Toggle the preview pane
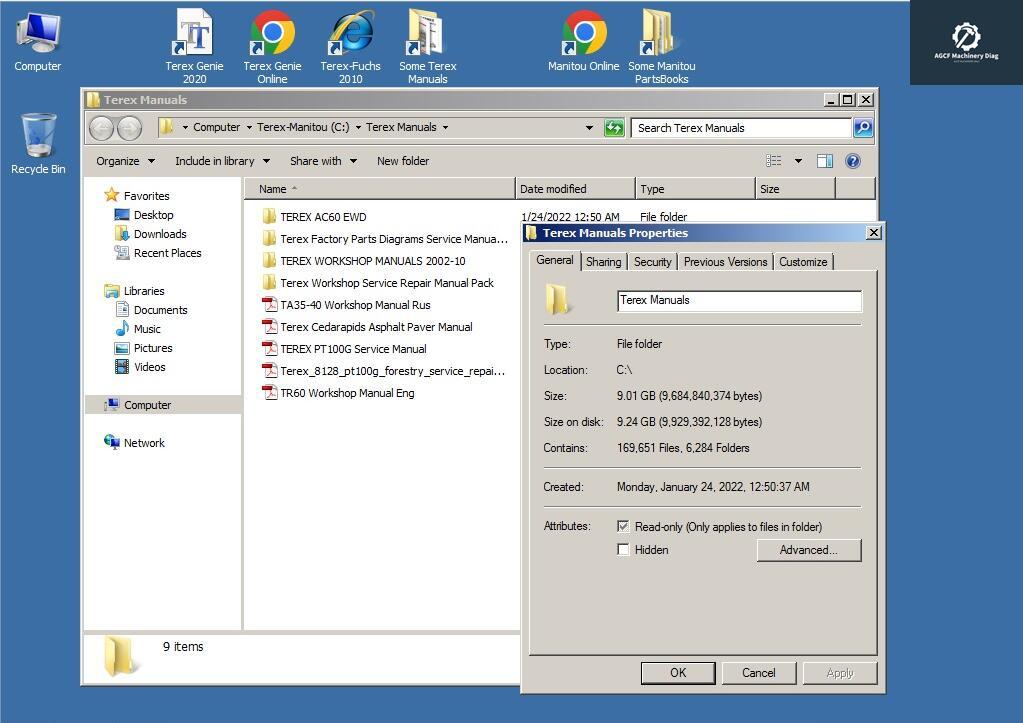This screenshot has height=723, width=1023. [824, 160]
